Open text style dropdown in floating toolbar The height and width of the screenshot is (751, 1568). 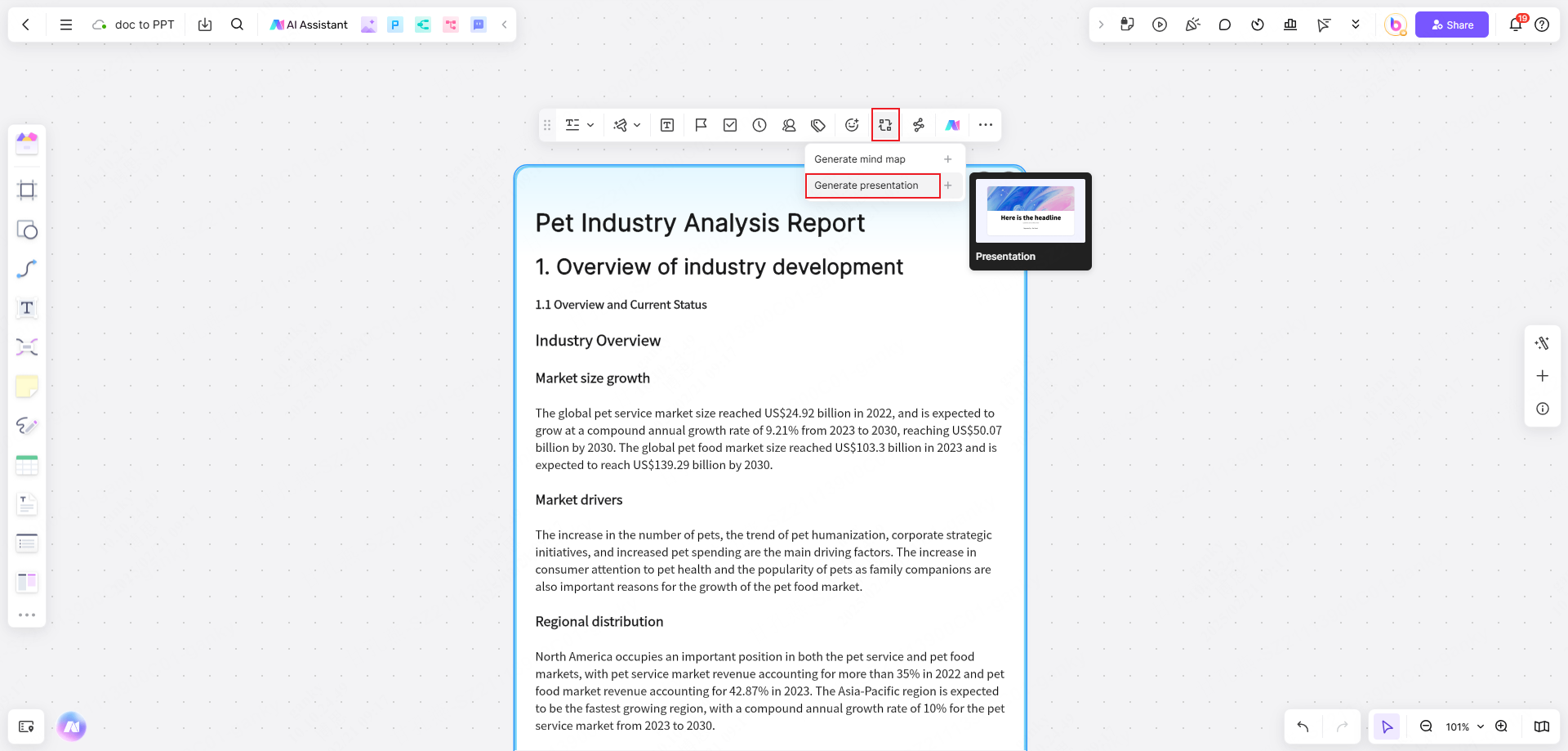579,125
